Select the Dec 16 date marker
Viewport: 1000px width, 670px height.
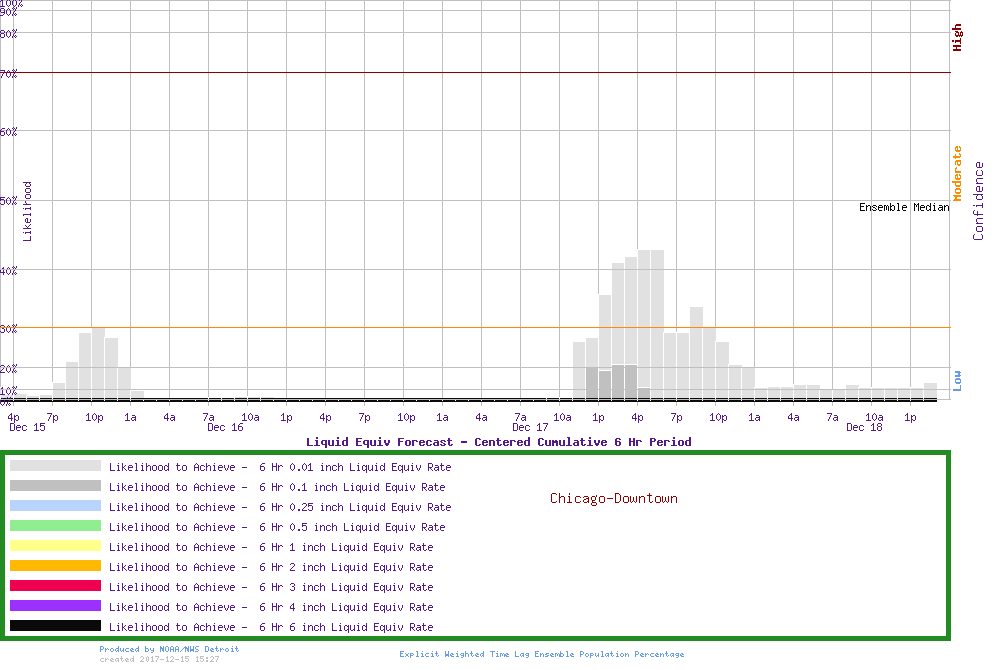[x=225, y=428]
